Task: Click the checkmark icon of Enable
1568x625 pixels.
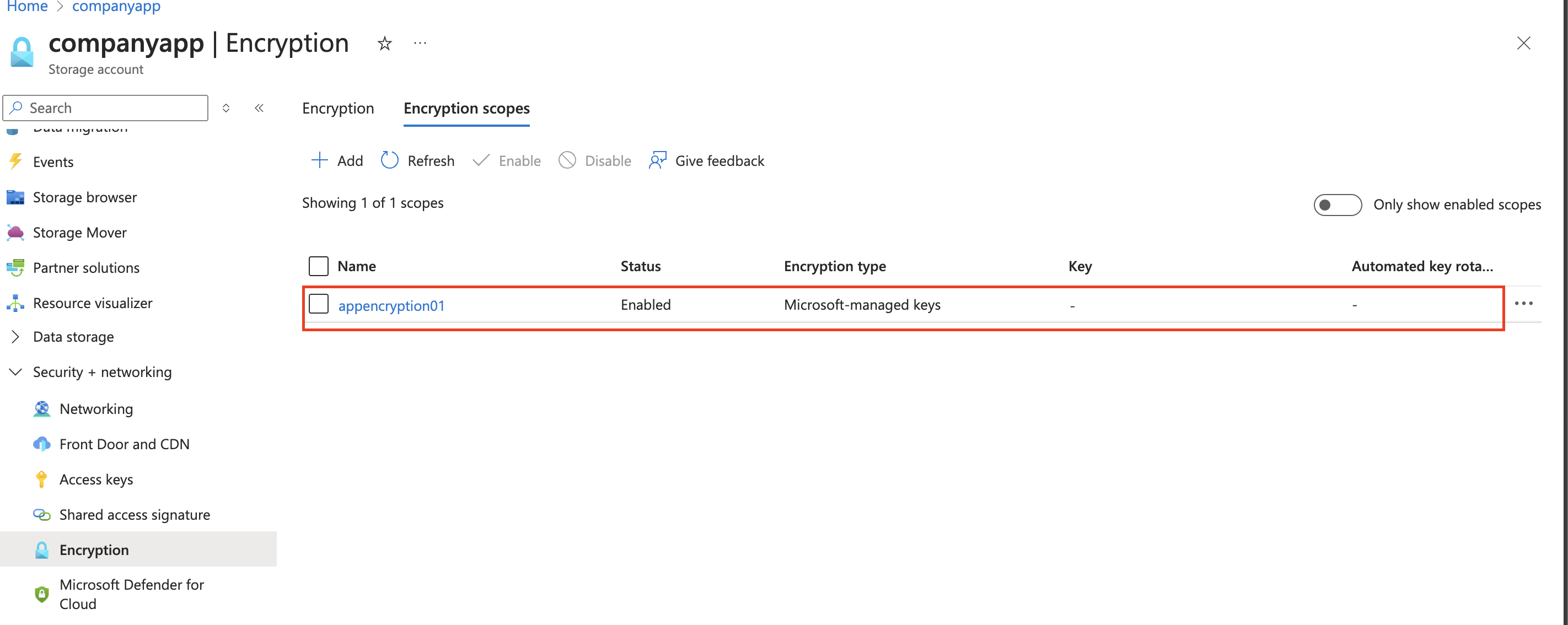Action: point(481,161)
